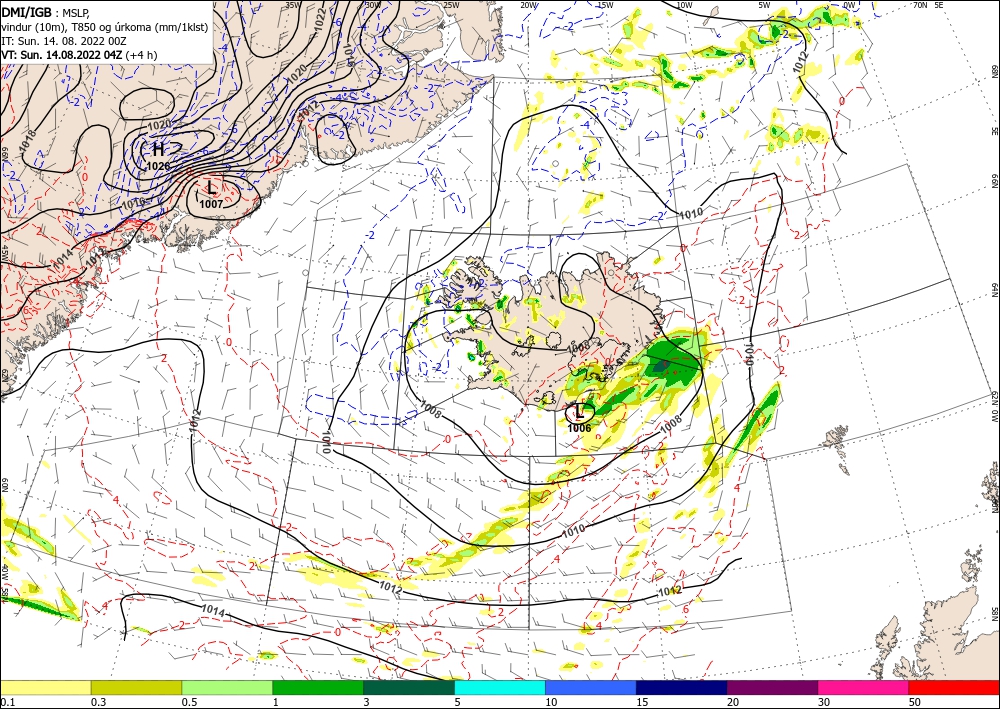This screenshot has height=709, width=1000.
Task: Click the 0.3 legend value
Action: point(98,702)
